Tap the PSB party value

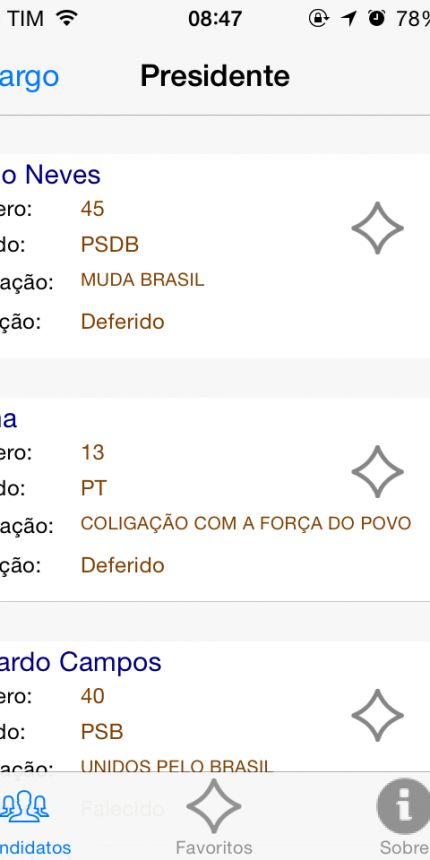pos(102,732)
